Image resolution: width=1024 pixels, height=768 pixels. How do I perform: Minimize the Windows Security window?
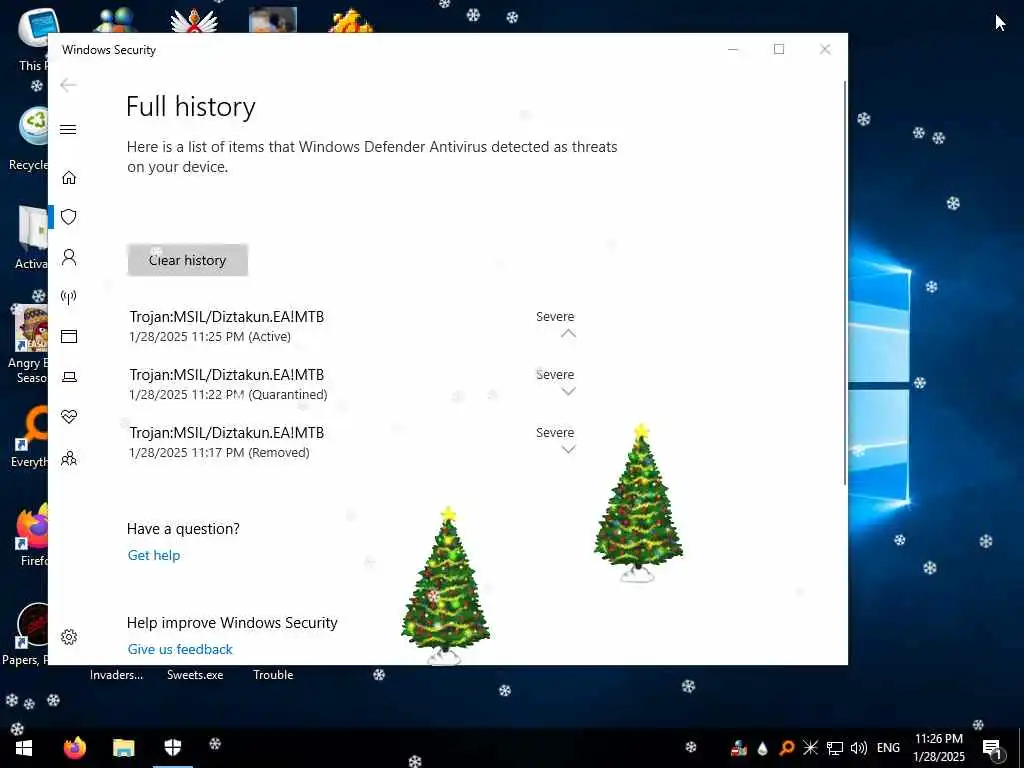tap(733, 49)
